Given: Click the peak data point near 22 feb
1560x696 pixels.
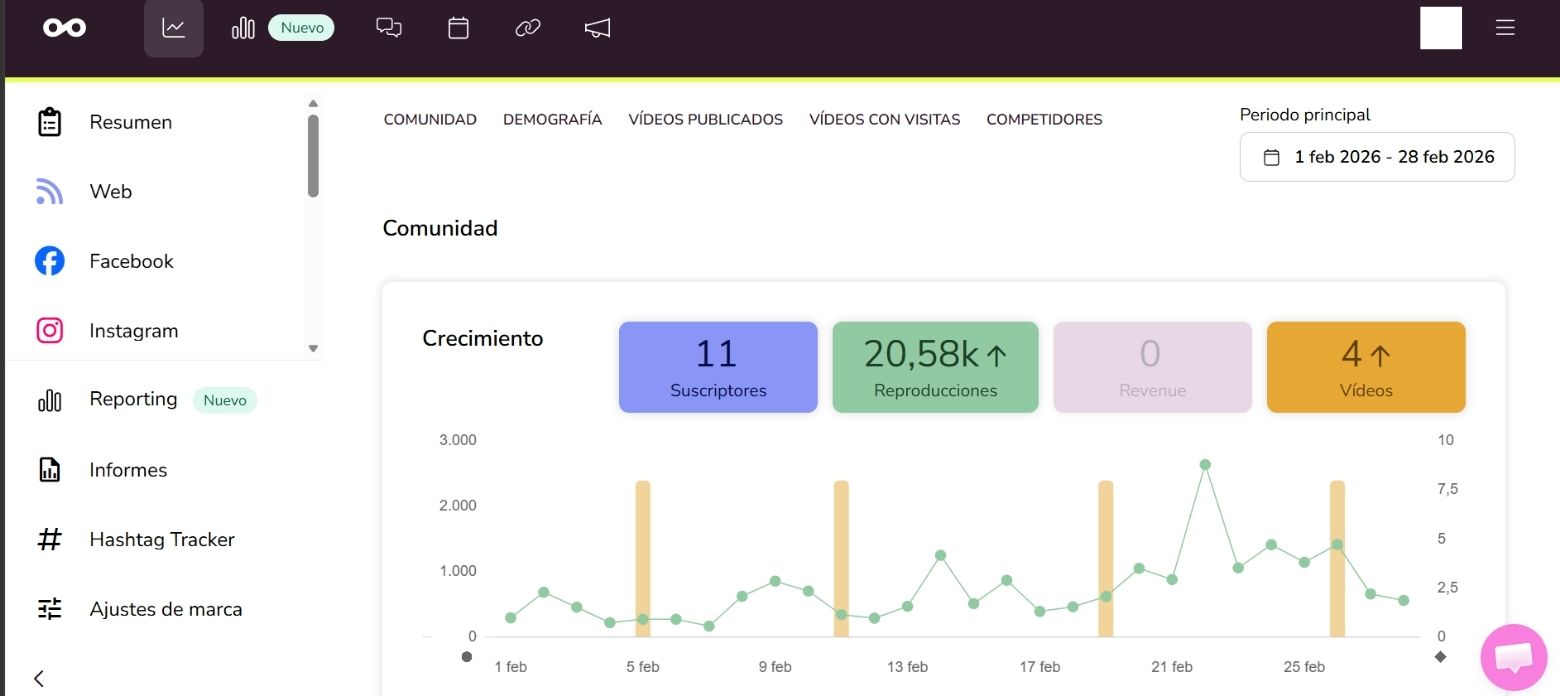Looking at the screenshot, I should (x=1205, y=465).
